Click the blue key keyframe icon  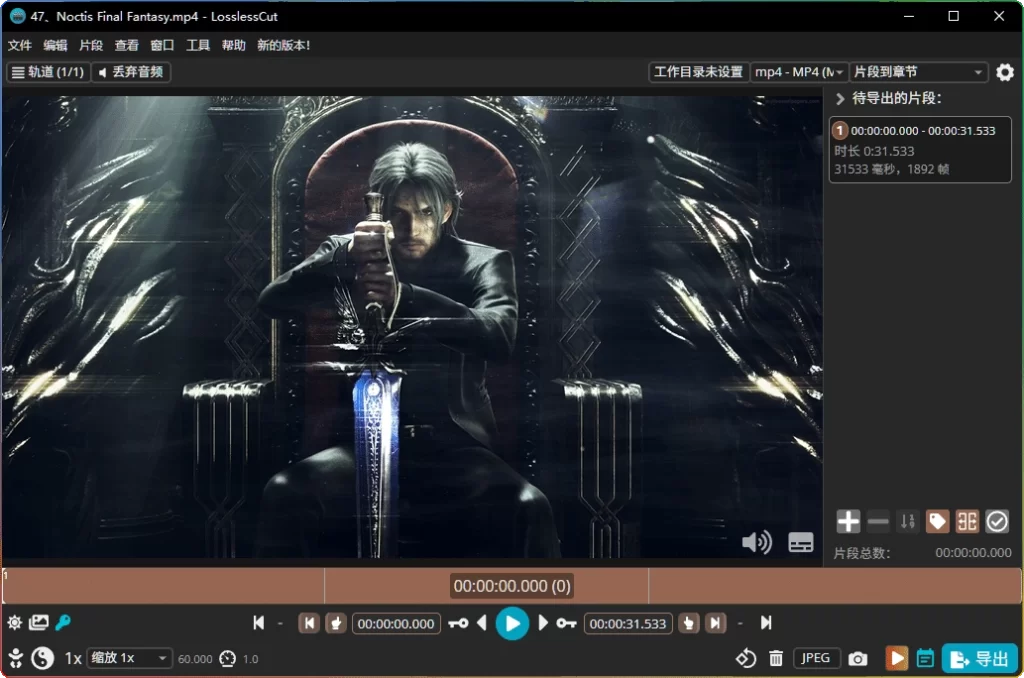[63, 623]
